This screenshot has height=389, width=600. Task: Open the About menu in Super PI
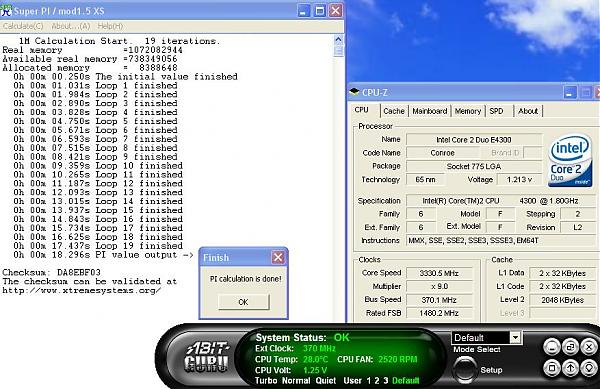coord(70,26)
